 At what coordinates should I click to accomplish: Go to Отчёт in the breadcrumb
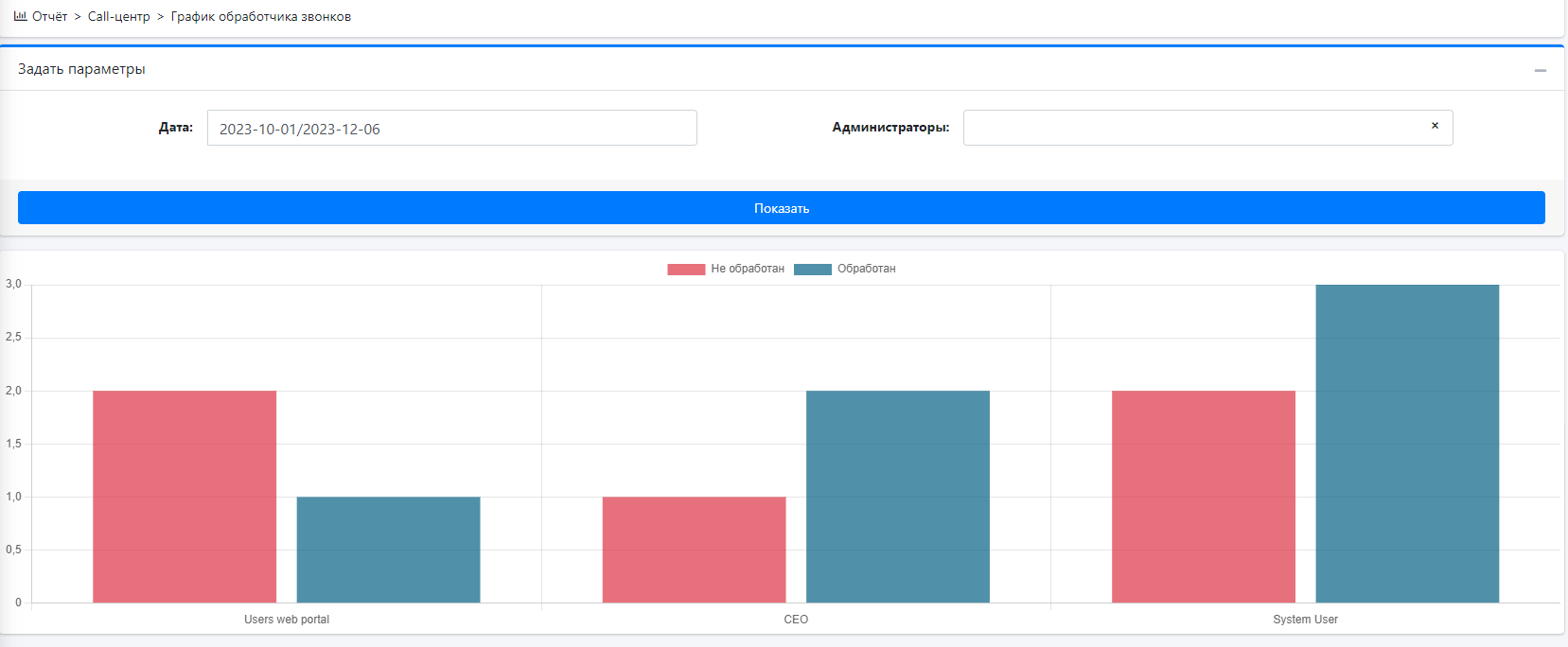(49, 17)
